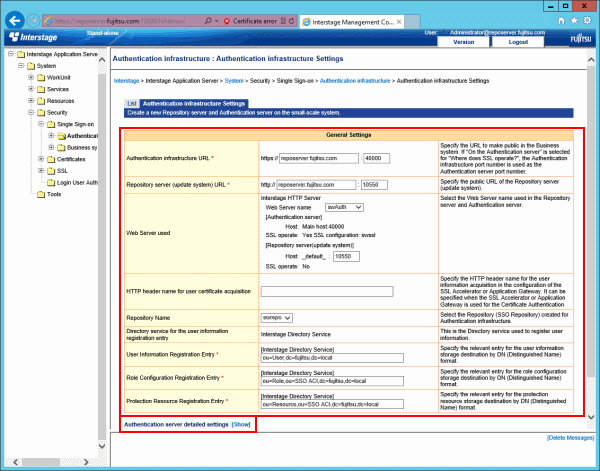Focus the HTTP header name input field
Image resolution: width=600 pixels, height=471 pixels.
point(327,292)
